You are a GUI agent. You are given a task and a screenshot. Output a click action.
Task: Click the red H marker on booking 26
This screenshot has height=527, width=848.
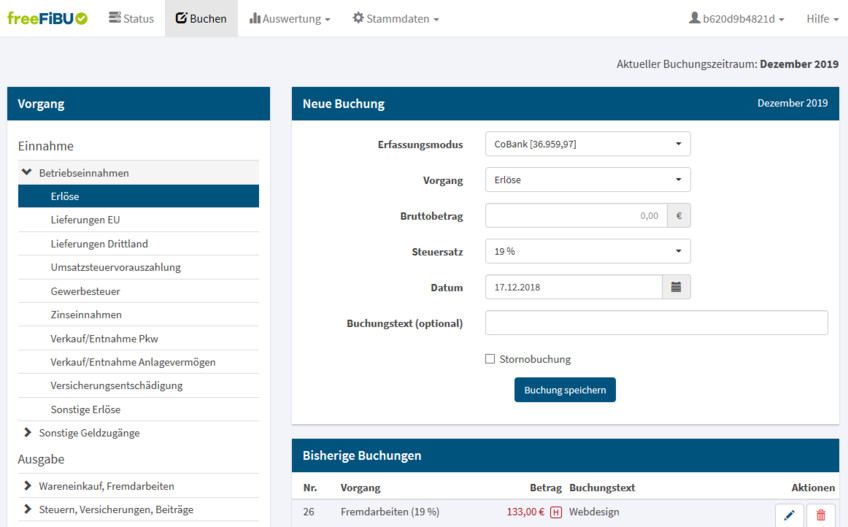[x=555, y=513]
